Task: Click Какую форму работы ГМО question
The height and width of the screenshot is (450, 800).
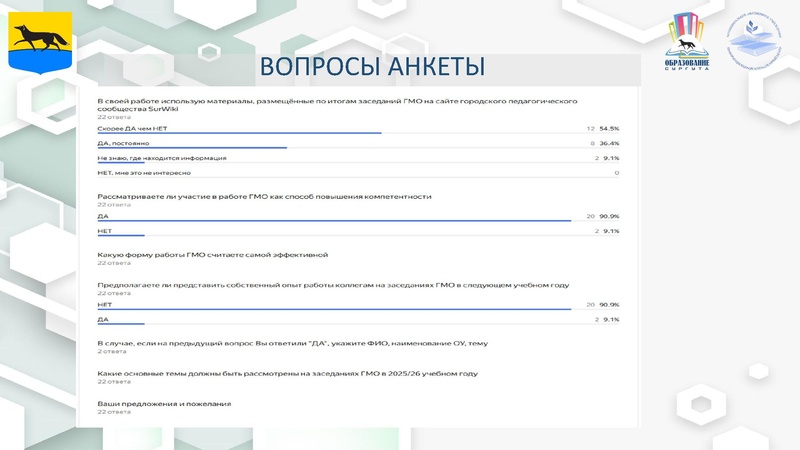Action: pos(213,255)
